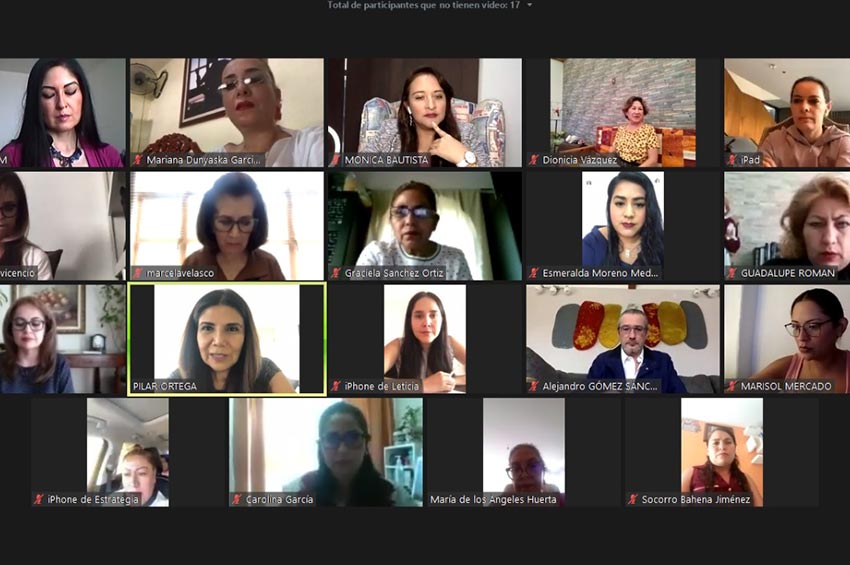Image resolution: width=850 pixels, height=565 pixels.
Task: Click muted mic icon beside Socorro Bahena Jiménez
Action: 633,499
